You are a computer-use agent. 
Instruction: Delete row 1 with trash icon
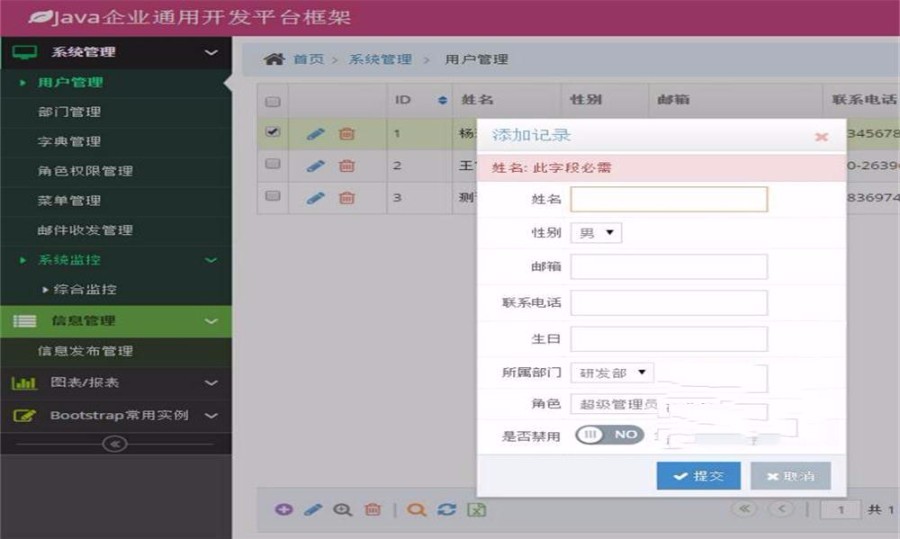[x=347, y=134]
